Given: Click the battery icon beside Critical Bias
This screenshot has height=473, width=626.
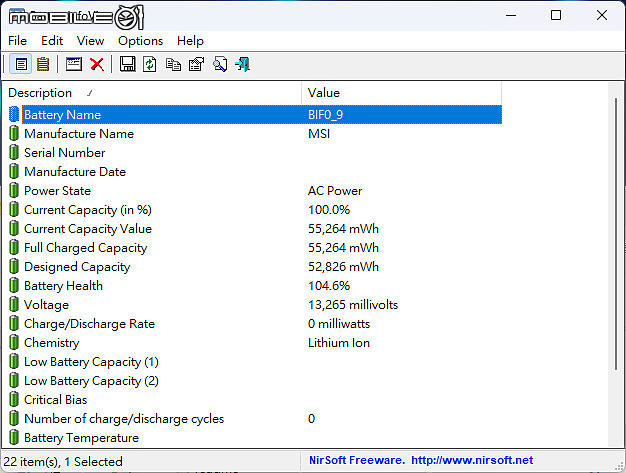Looking at the screenshot, I should (14, 400).
